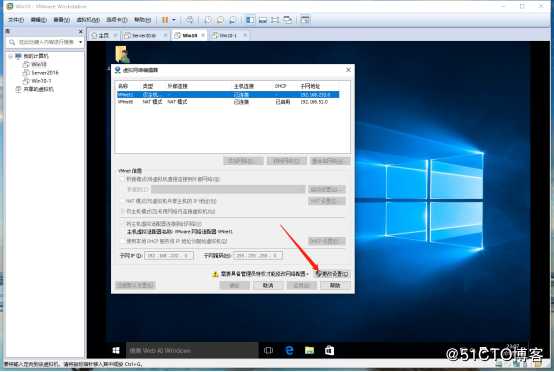Switch to the Win10 tab
The image size is (554, 372).
(189, 35)
